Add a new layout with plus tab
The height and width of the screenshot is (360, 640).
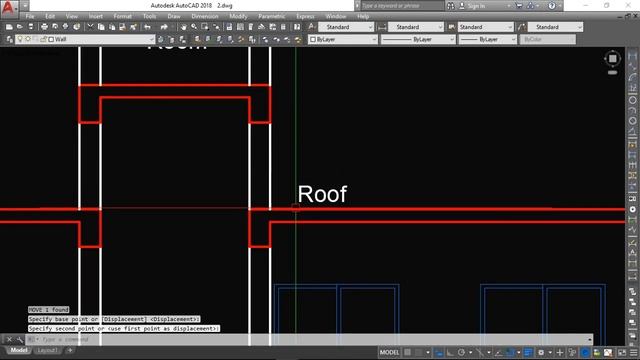point(70,350)
